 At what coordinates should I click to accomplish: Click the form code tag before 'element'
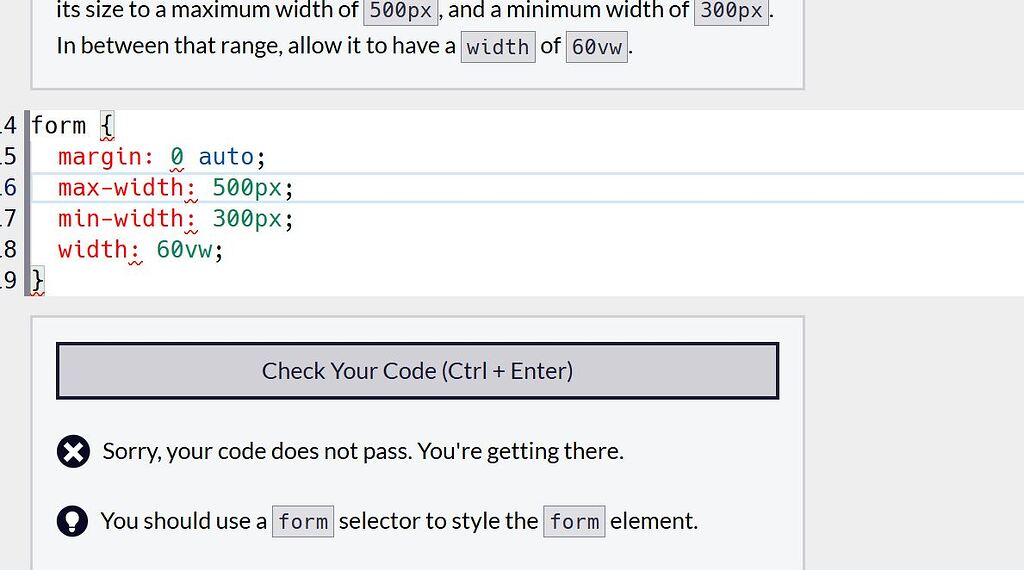(x=574, y=522)
